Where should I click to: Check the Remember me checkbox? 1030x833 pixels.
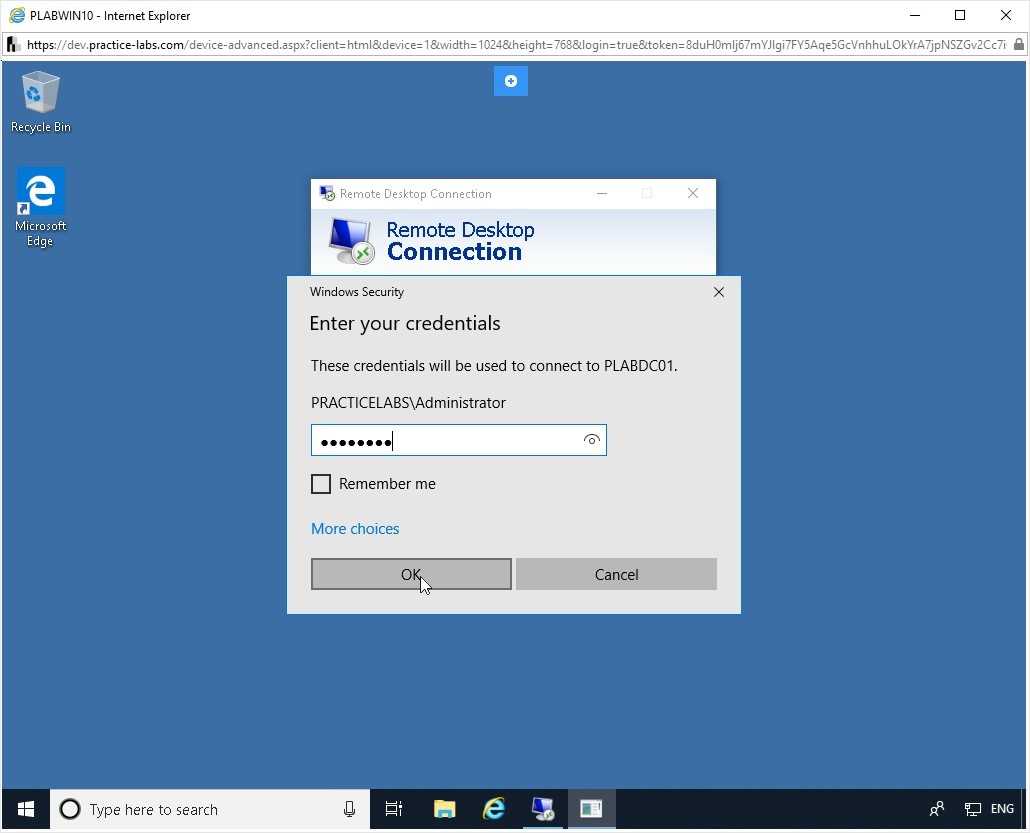pyautogui.click(x=321, y=484)
